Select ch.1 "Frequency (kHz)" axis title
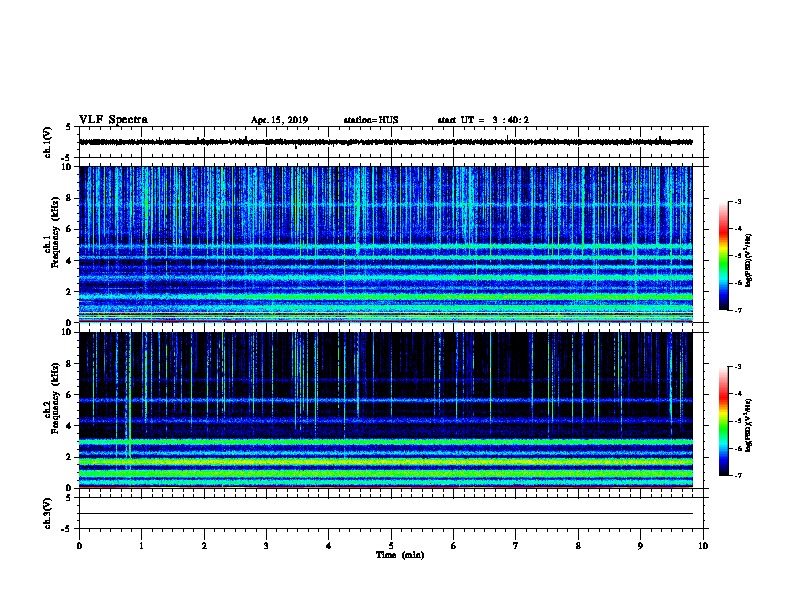Image resolution: width=792 pixels, height=612 pixels. pos(55,232)
